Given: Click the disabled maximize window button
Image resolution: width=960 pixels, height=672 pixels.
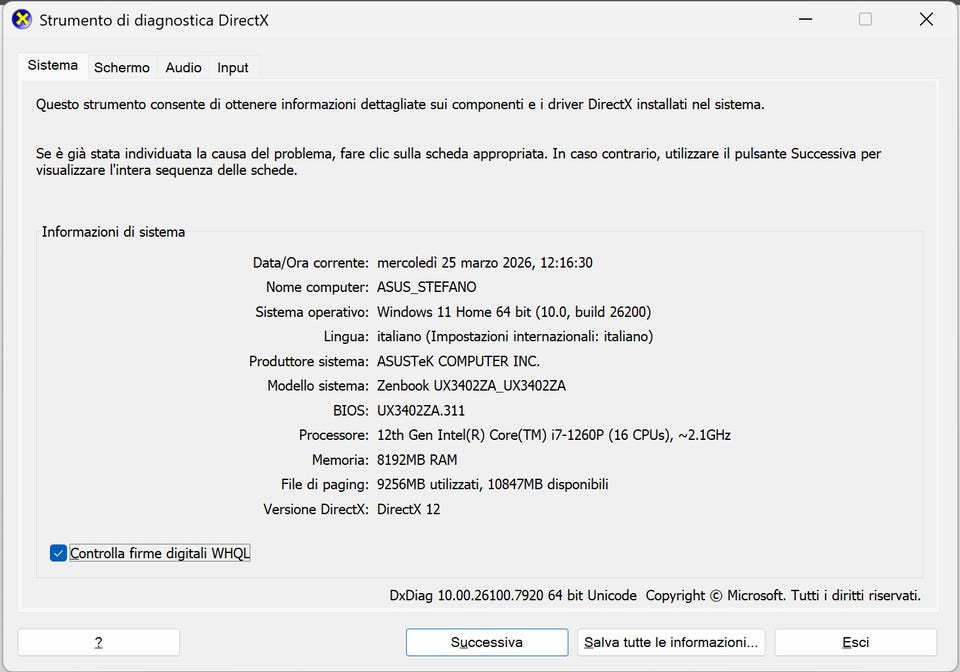Looking at the screenshot, I should tap(865, 19).
